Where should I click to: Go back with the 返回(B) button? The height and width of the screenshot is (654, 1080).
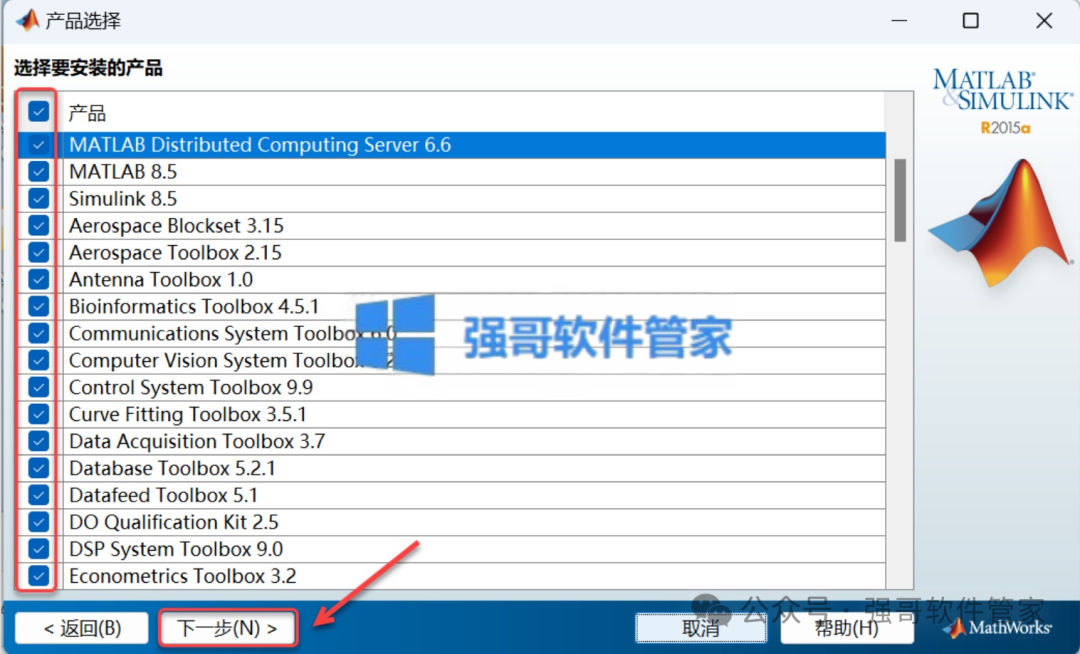pos(82,628)
